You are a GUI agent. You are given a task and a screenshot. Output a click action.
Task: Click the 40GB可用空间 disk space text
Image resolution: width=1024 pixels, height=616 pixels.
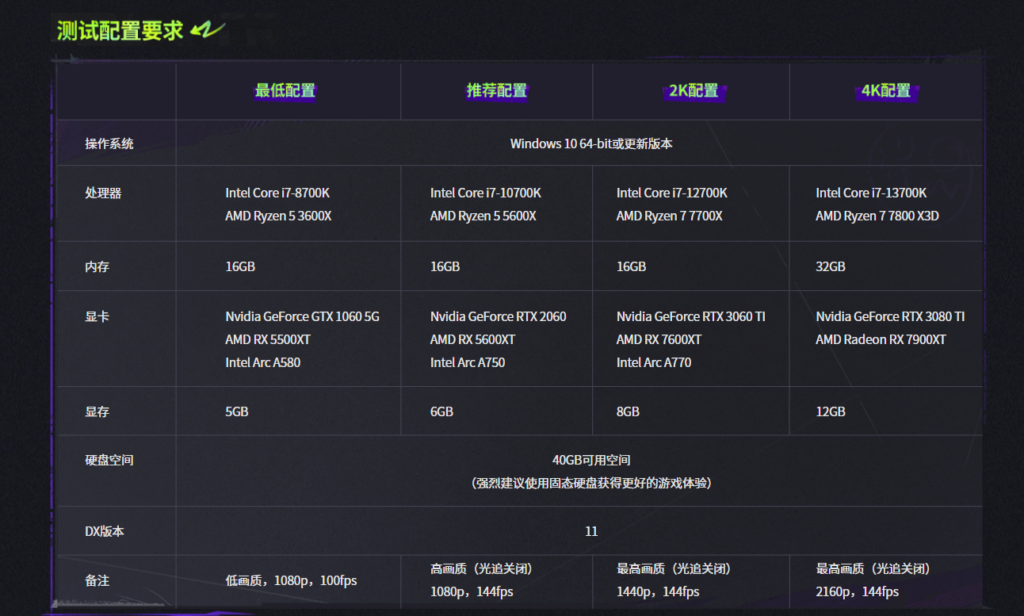591,461
